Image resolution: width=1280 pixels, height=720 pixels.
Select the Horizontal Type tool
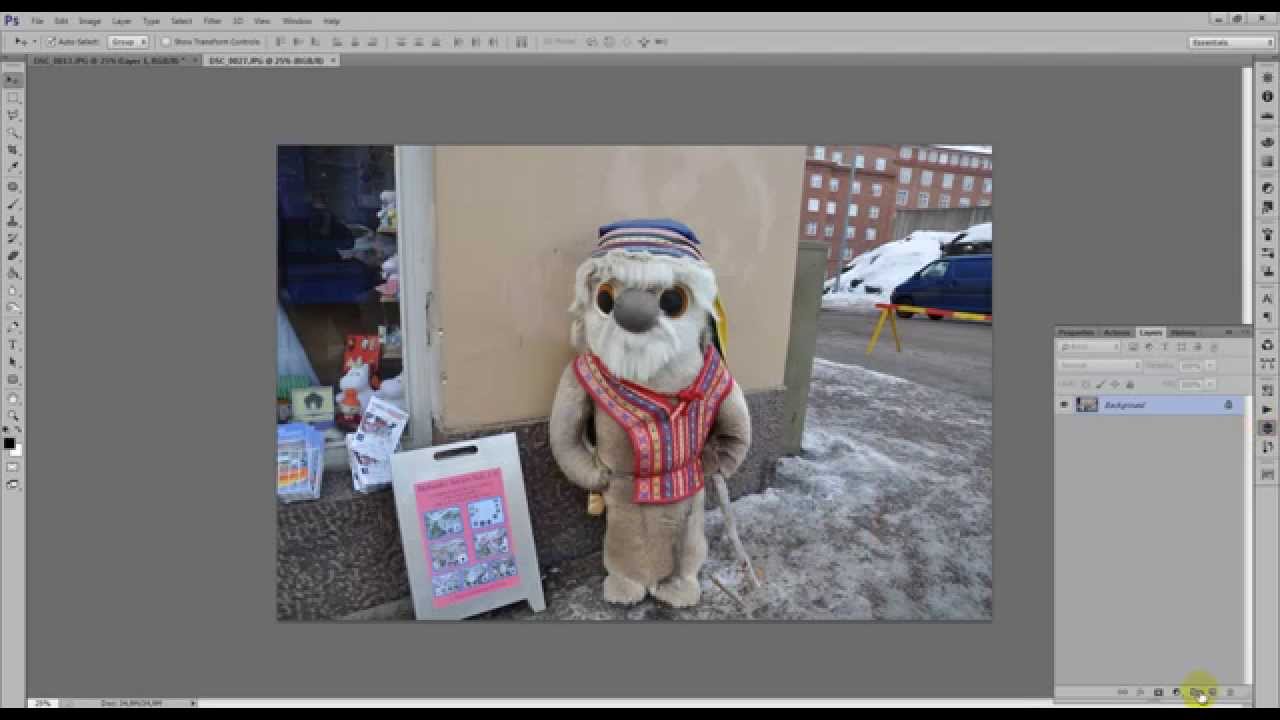13,345
